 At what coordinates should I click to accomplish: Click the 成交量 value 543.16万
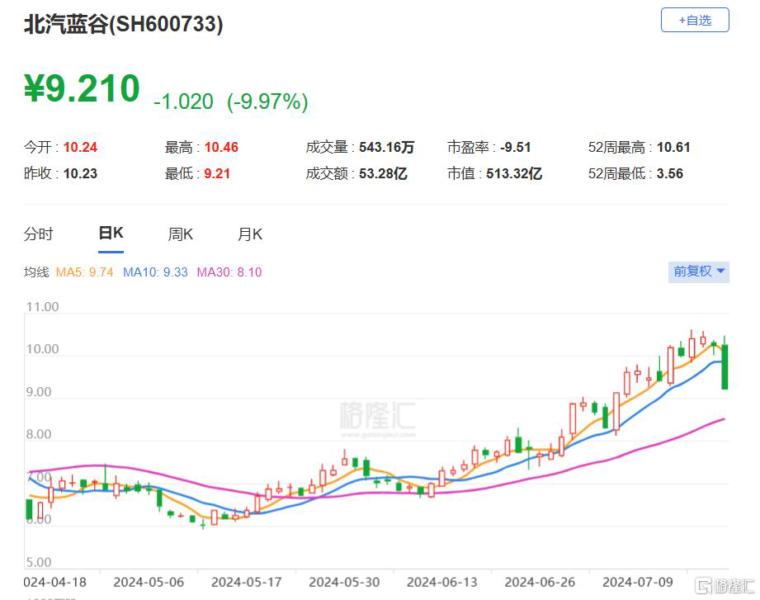click(386, 147)
